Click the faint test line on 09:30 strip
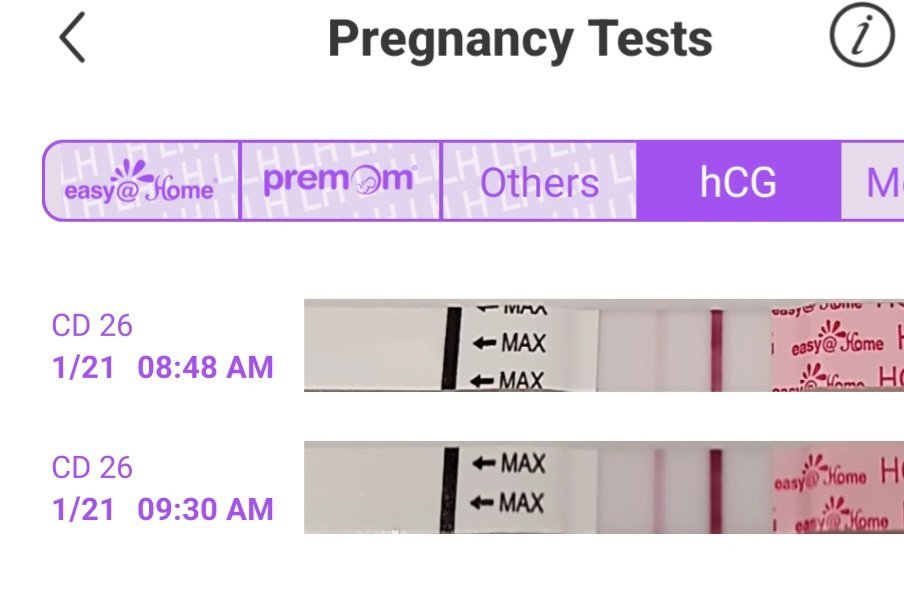Screen dimensions: 904x603 point(658,488)
